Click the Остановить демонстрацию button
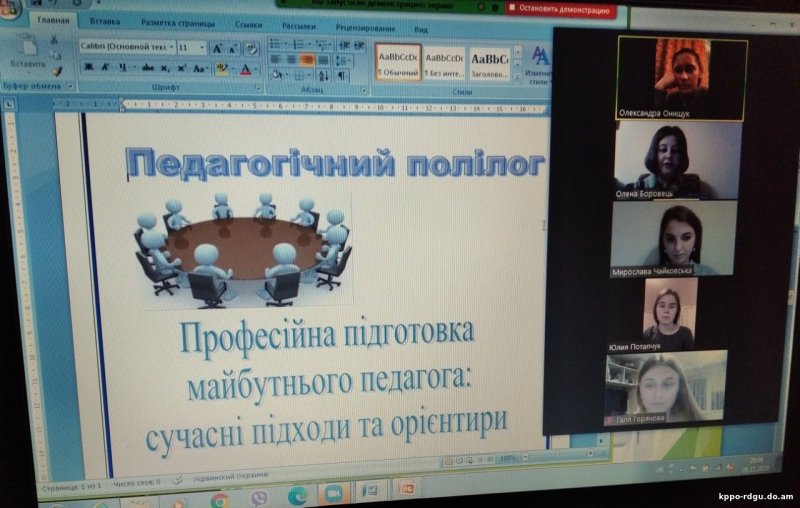The width and height of the screenshot is (800, 508). click(x=560, y=9)
